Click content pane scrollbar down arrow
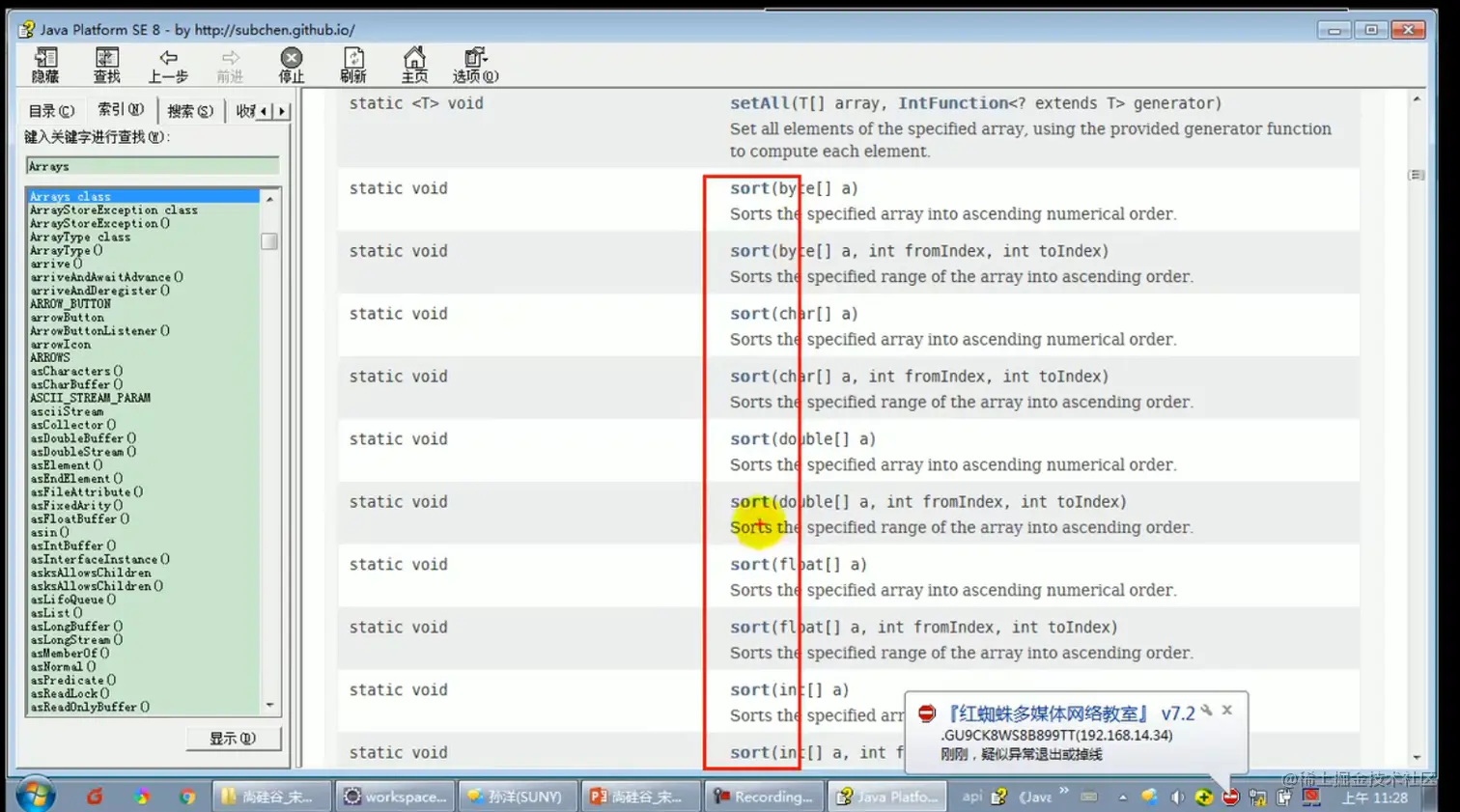Image resolution: width=1460 pixels, height=812 pixels. pos(1417,758)
